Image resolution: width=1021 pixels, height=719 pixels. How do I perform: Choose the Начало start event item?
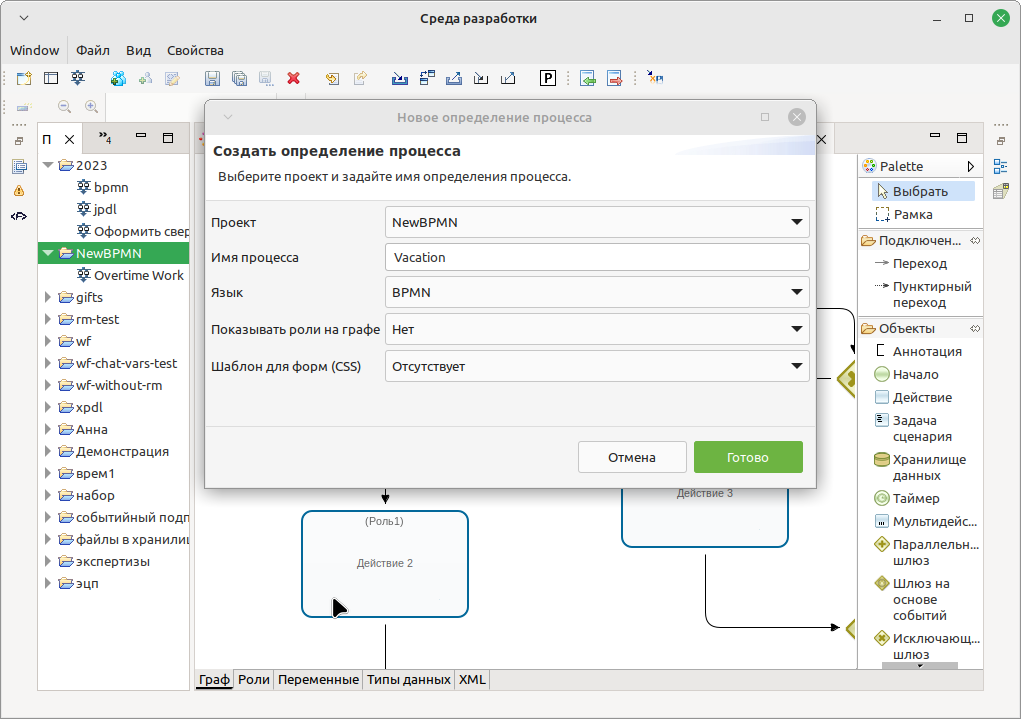point(908,374)
